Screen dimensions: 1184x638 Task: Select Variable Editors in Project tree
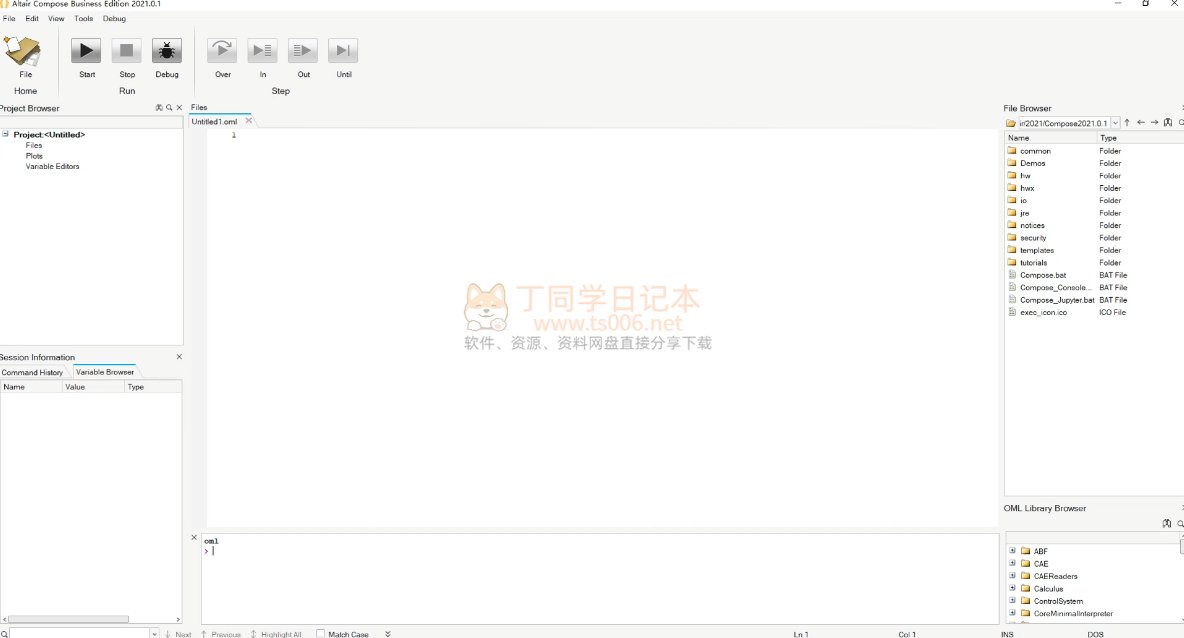[x=52, y=166]
